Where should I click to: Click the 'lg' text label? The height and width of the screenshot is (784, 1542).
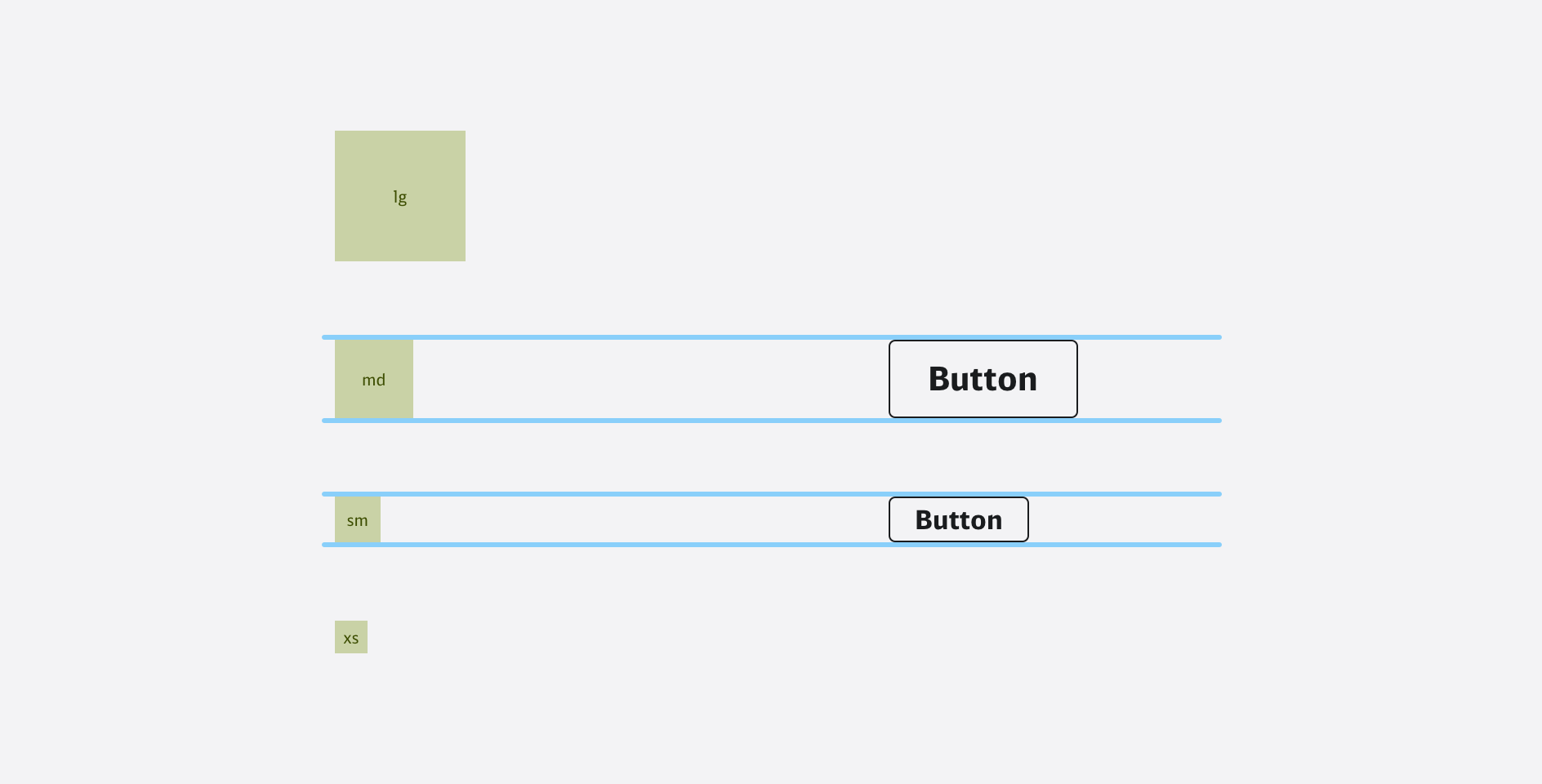tap(399, 197)
